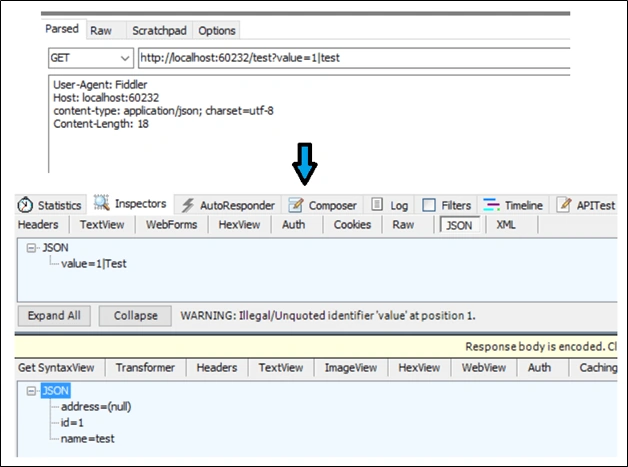Click the Statistics stopwatch icon
Viewport: 628px width, 467px height.
[25, 205]
